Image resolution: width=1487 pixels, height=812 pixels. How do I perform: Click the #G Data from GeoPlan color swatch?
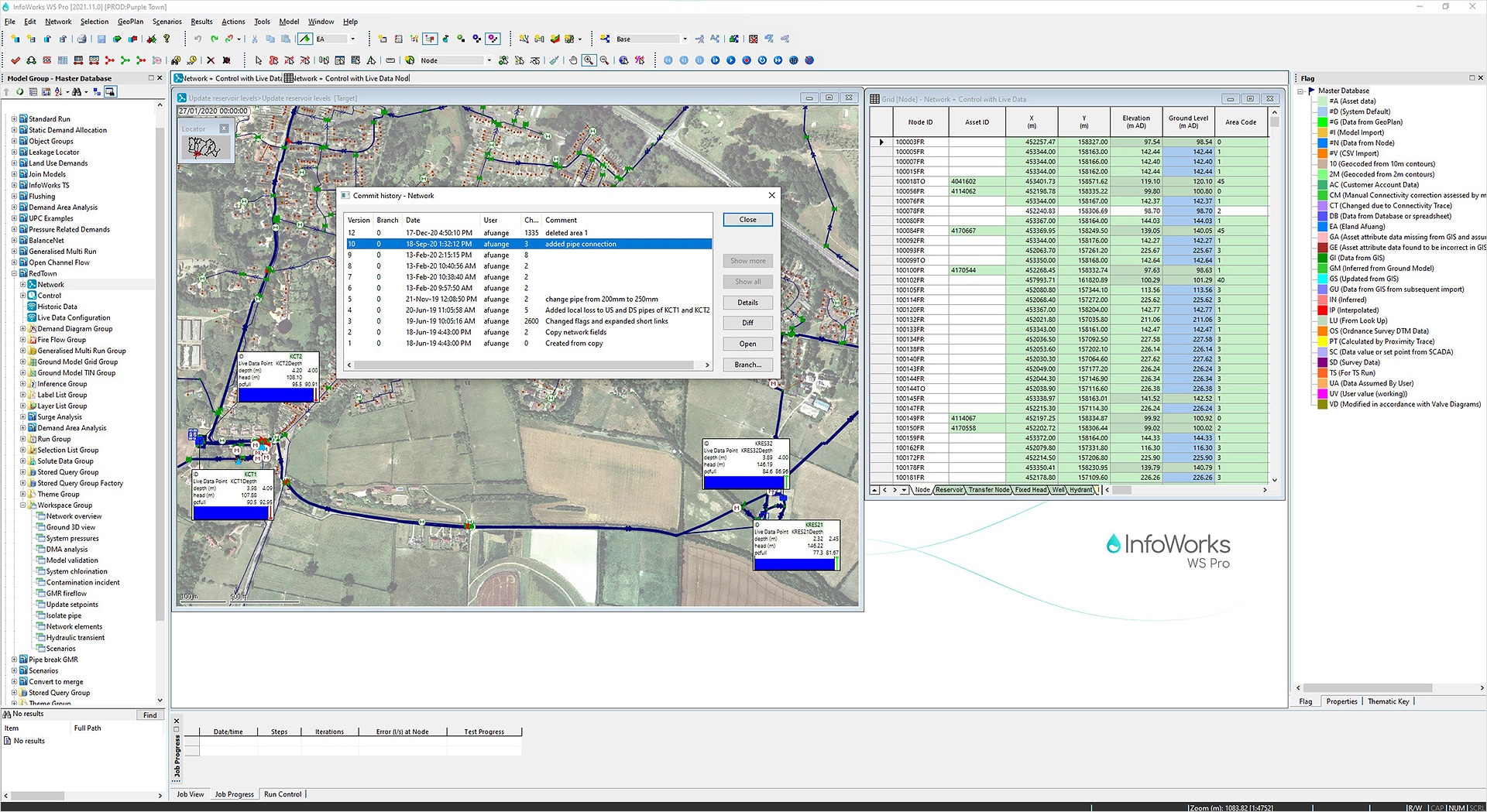1323,122
